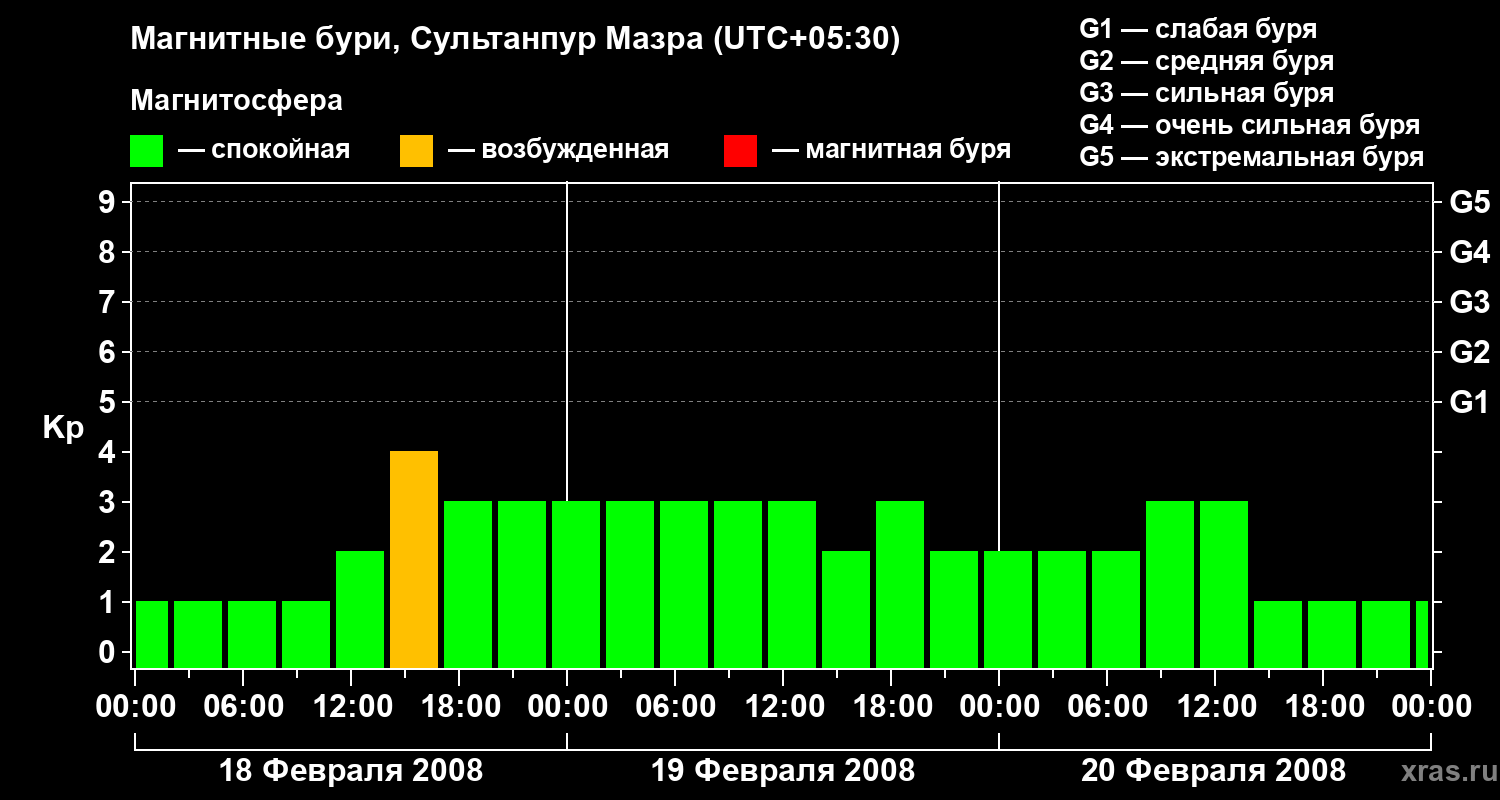1500x800 pixels.
Task: Click the "G3 — сильная буря" legend line
Action: click(1207, 93)
